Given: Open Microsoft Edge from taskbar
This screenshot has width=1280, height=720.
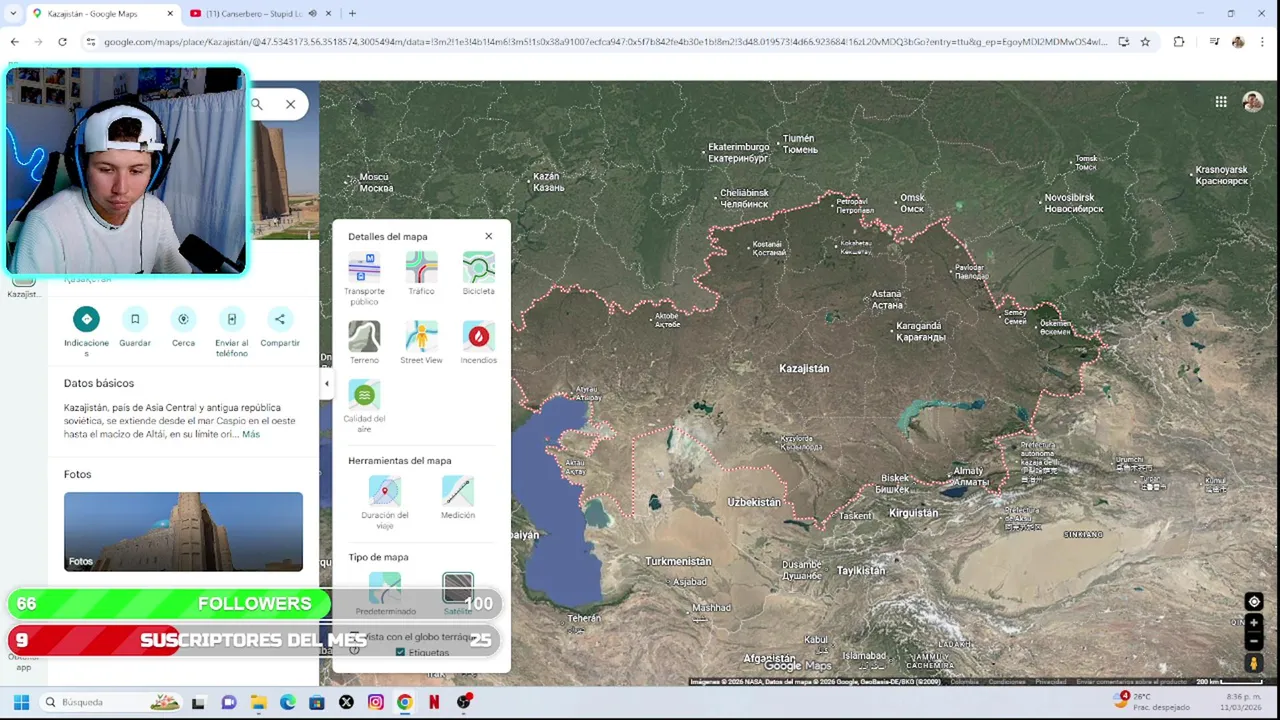Looking at the screenshot, I should 288,702.
